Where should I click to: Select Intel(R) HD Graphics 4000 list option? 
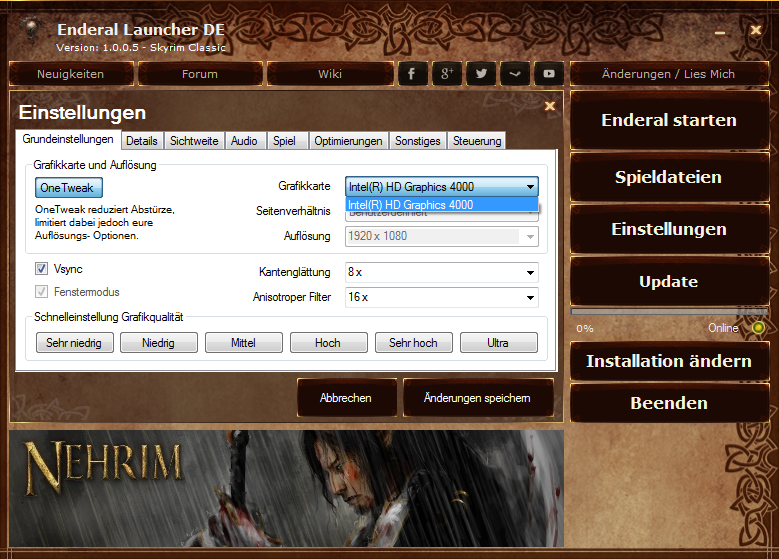[441, 205]
